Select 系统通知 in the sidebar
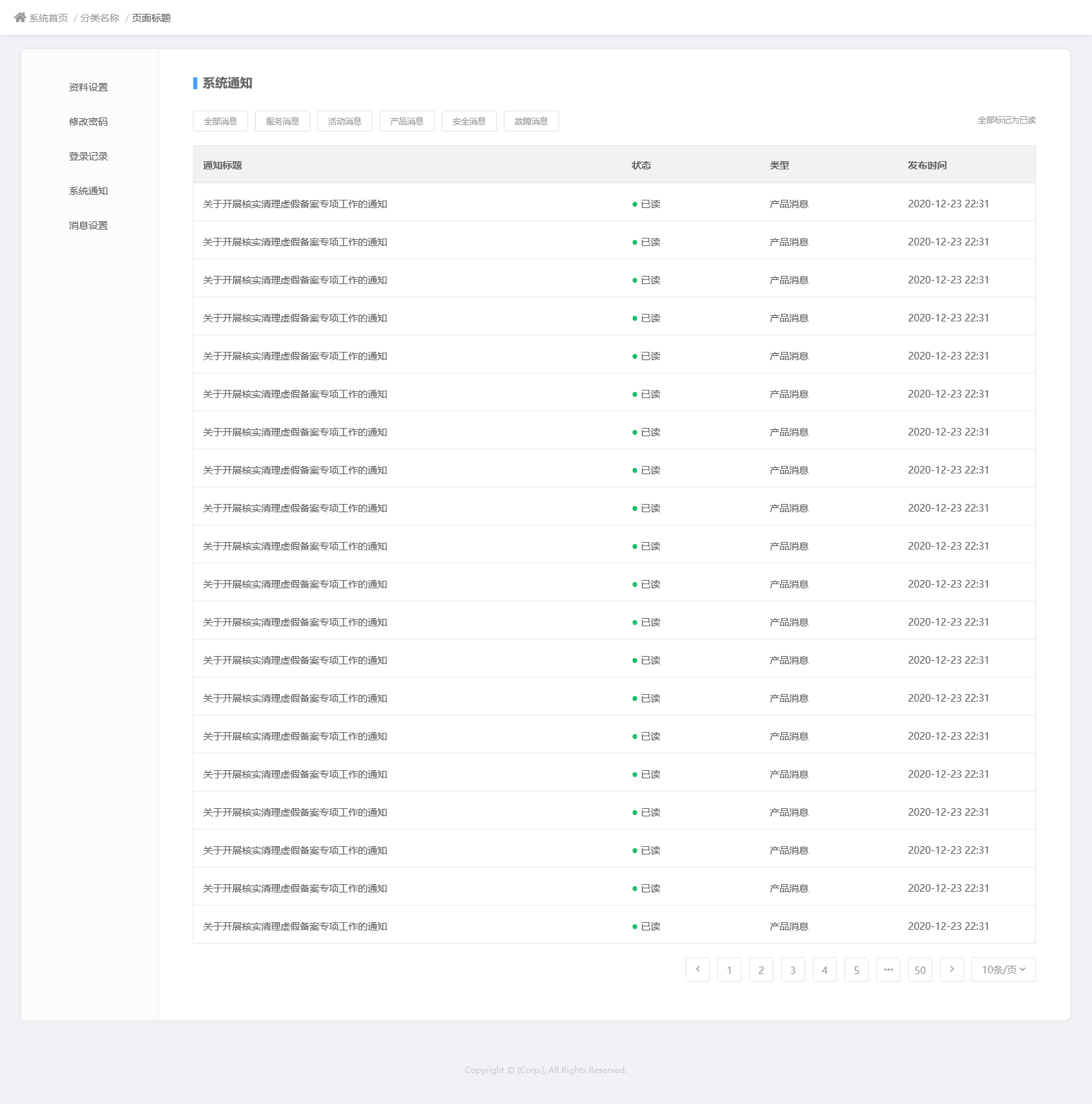Screen dimensions: 1092x1104 click(x=88, y=191)
